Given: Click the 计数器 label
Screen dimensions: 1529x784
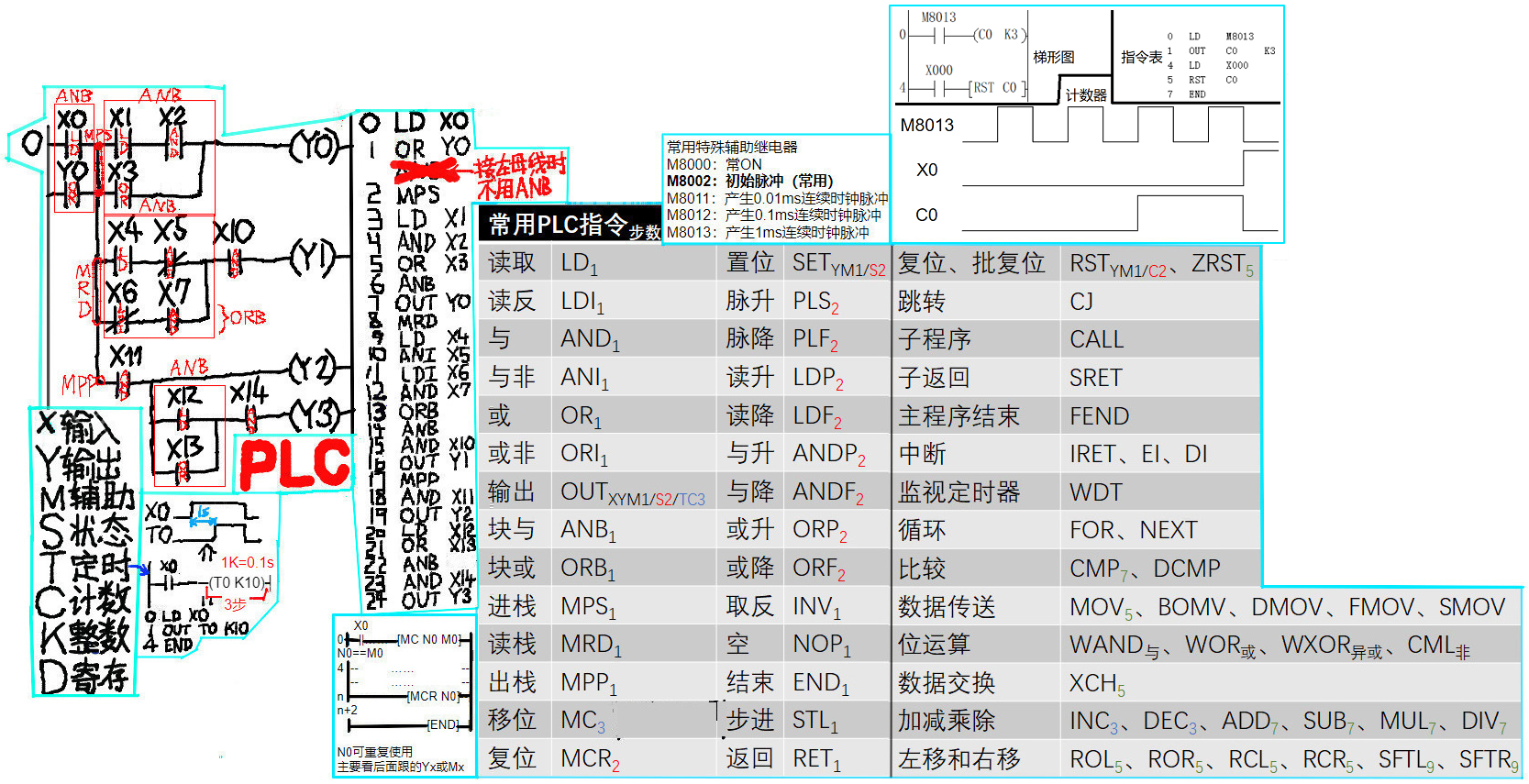Looking at the screenshot, I should point(1086,95).
